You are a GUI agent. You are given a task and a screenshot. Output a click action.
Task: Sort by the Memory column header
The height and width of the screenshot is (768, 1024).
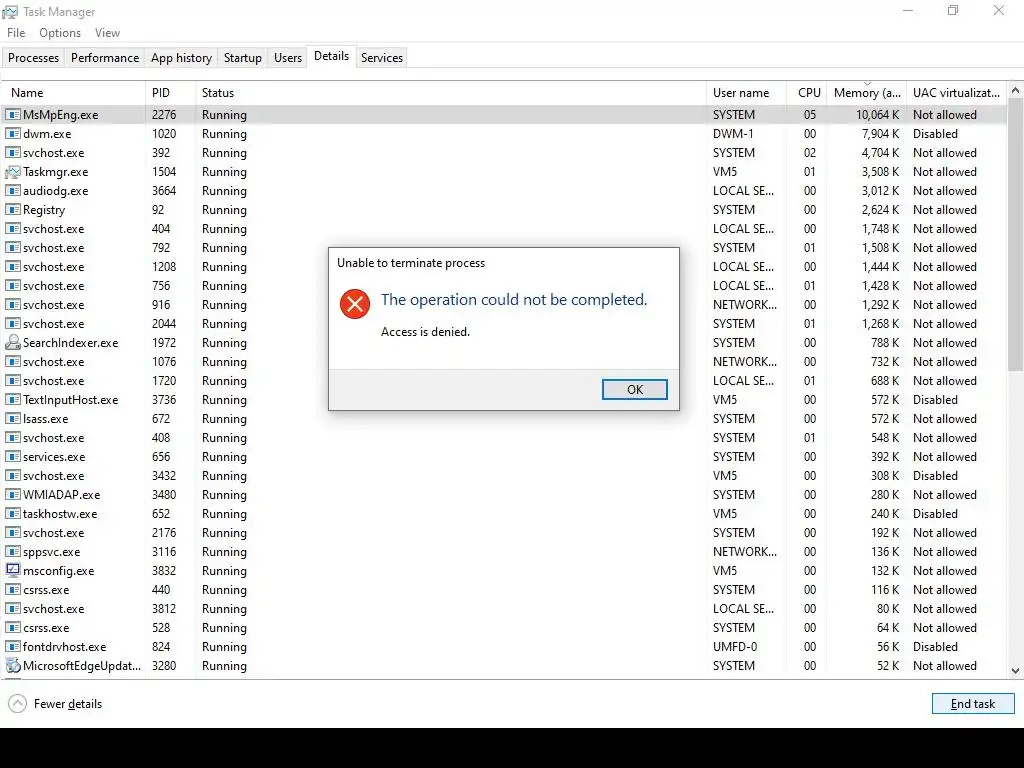[x=867, y=93]
